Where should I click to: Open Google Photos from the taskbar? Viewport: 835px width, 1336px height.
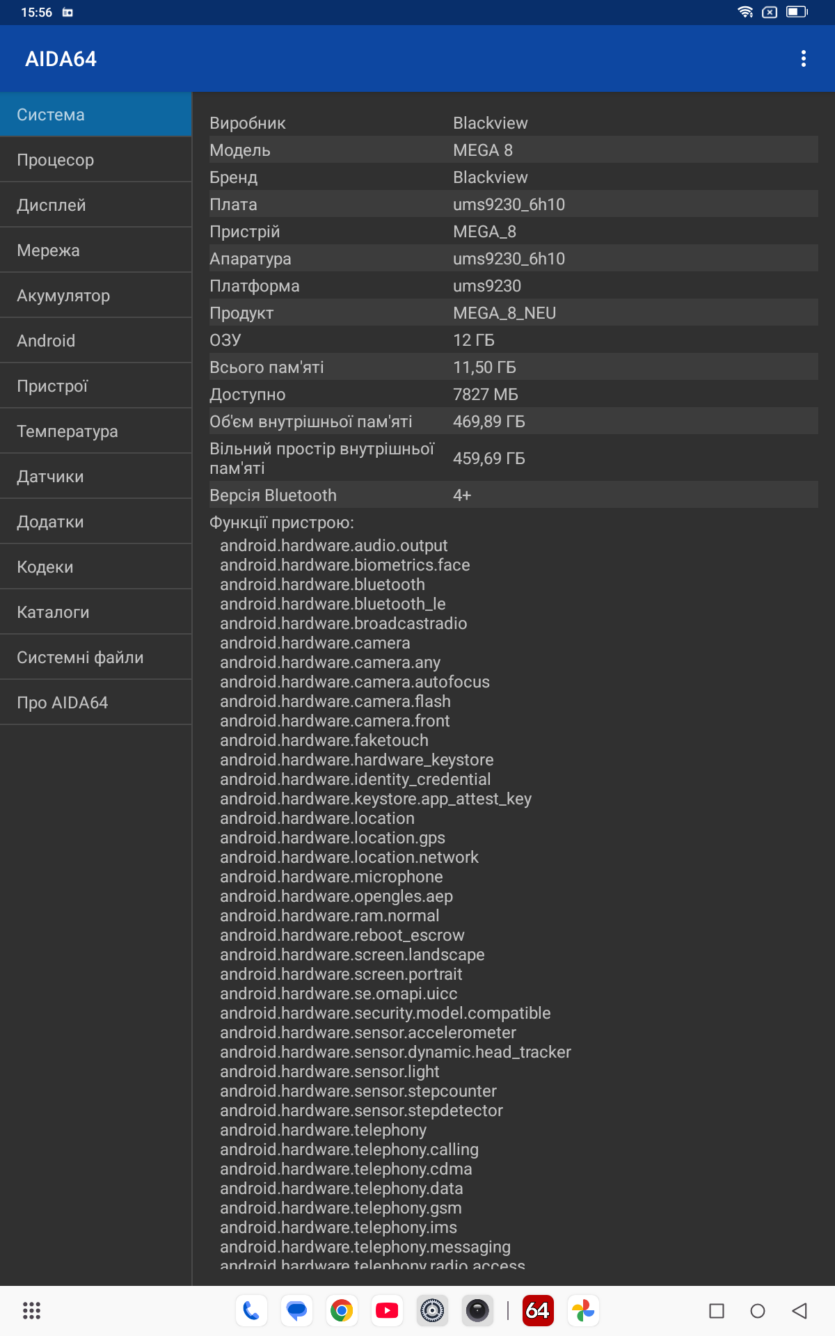[x=583, y=1310]
